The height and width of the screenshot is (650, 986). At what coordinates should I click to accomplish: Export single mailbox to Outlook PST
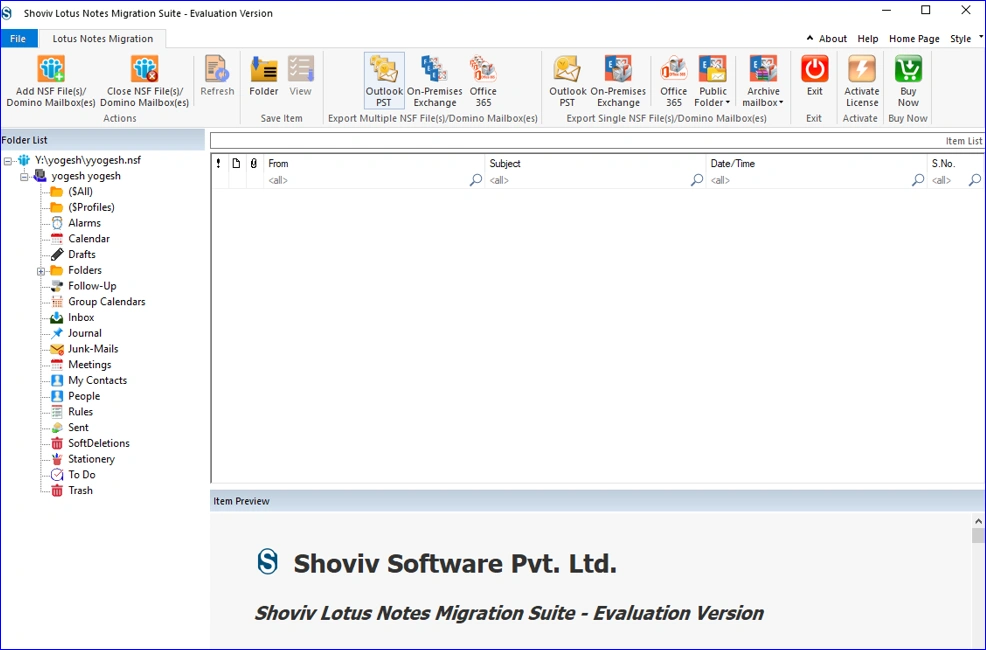(567, 78)
